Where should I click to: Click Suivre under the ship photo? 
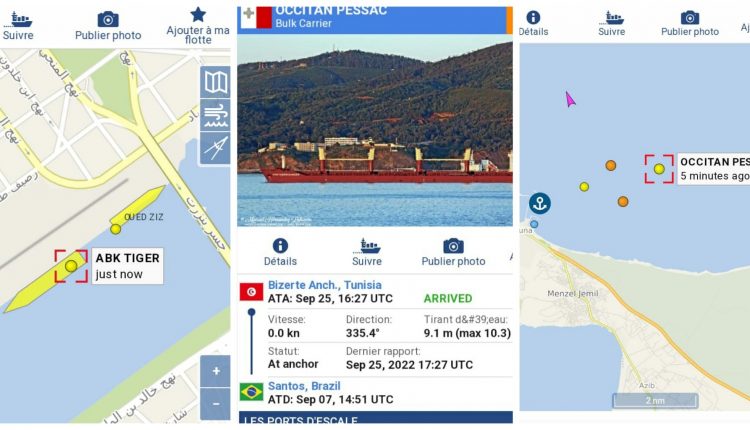pyautogui.click(x=367, y=253)
